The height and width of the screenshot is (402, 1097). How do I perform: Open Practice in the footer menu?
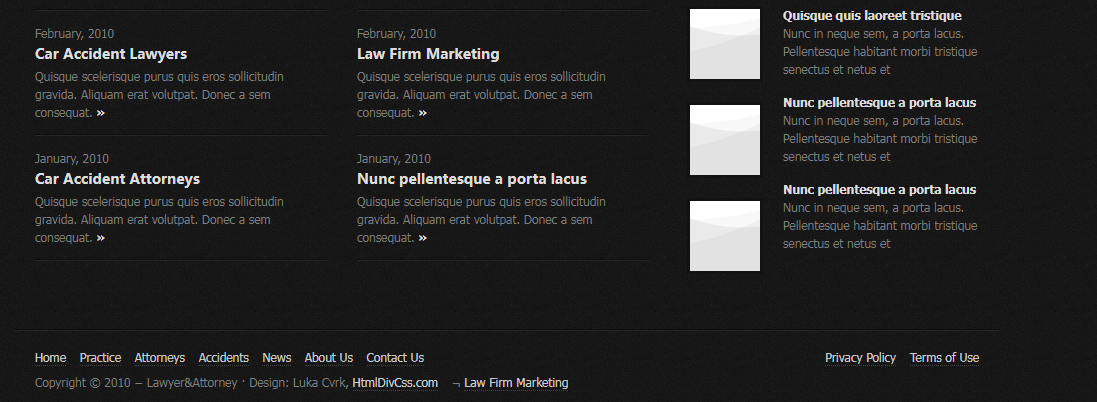pos(100,358)
